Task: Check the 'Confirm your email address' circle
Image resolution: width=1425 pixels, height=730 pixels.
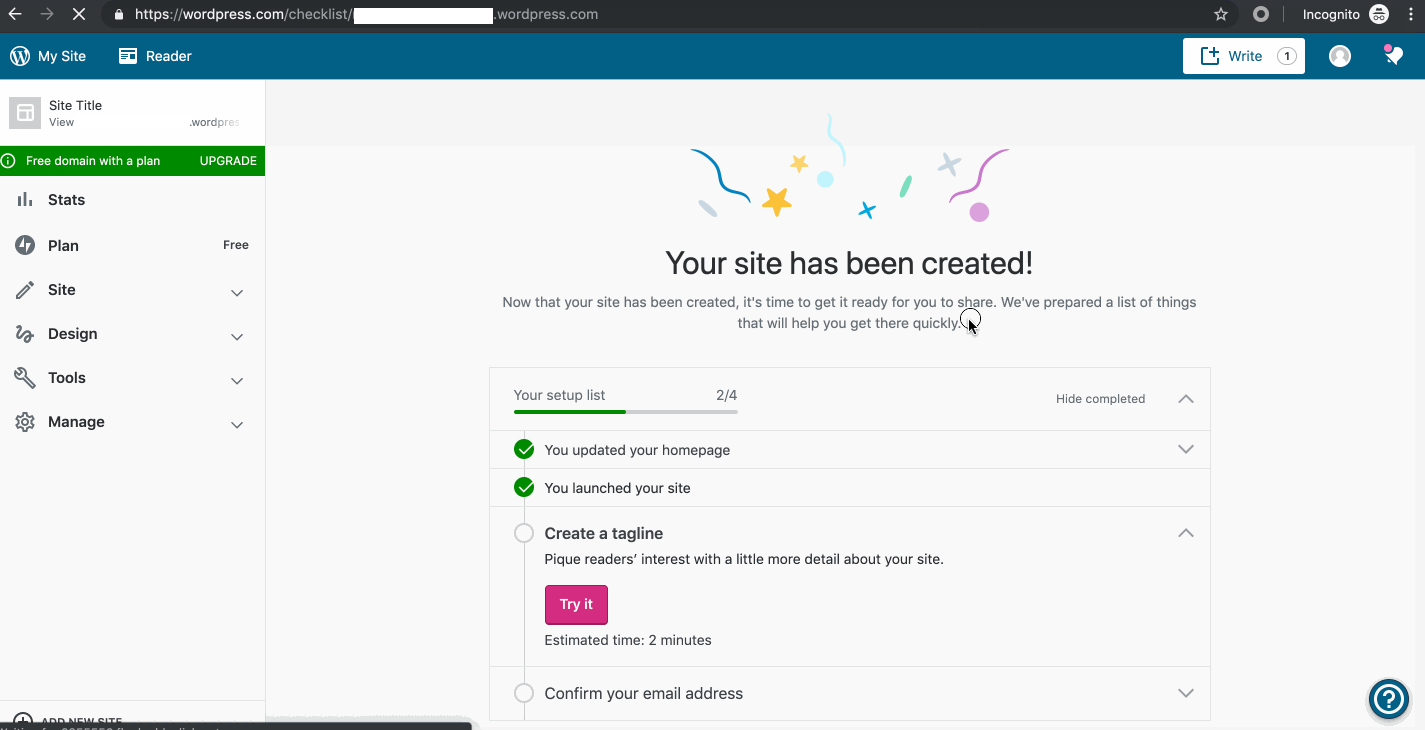Action: coord(524,693)
